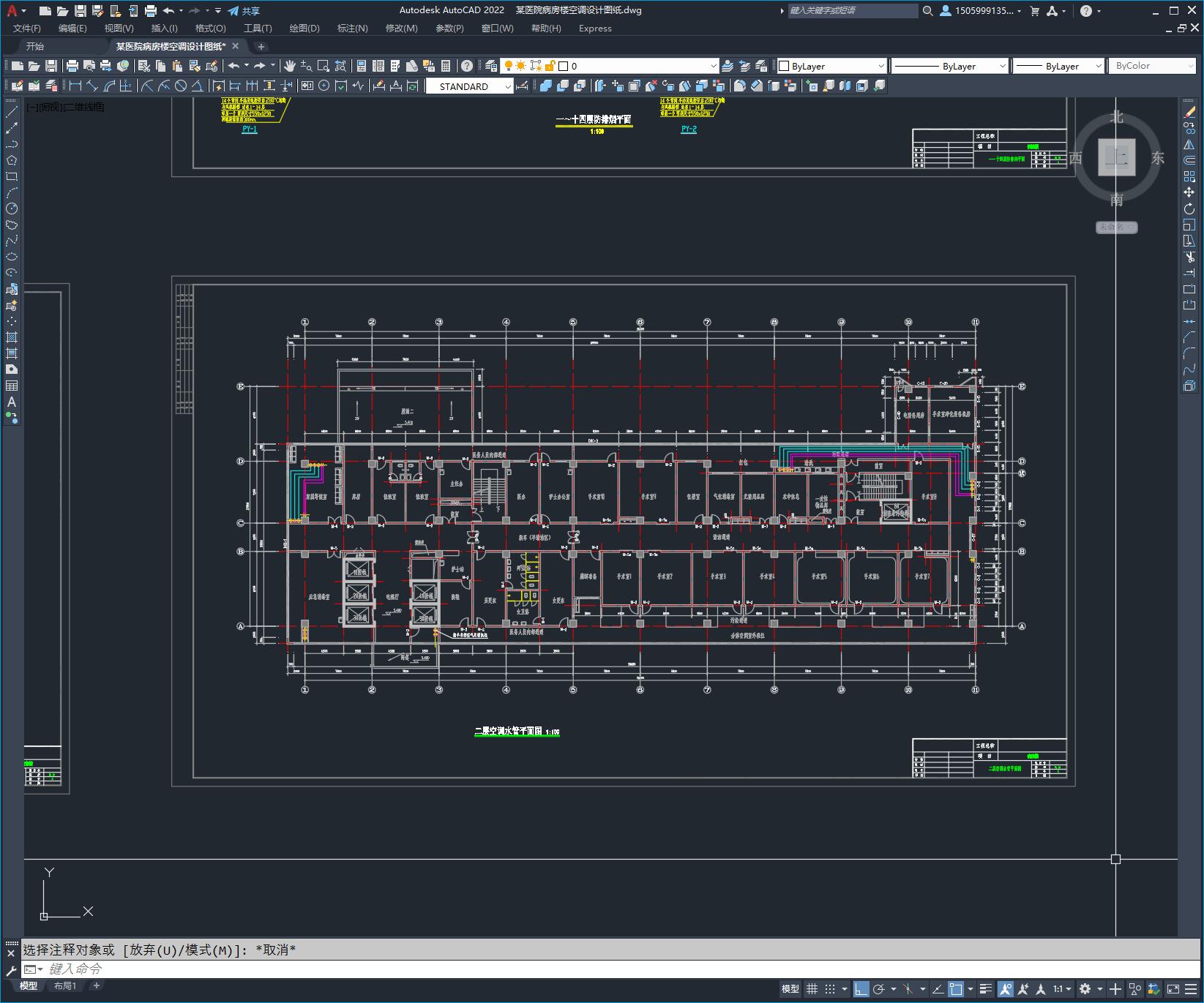Toggle Polar tracking in status bar

click(x=879, y=989)
